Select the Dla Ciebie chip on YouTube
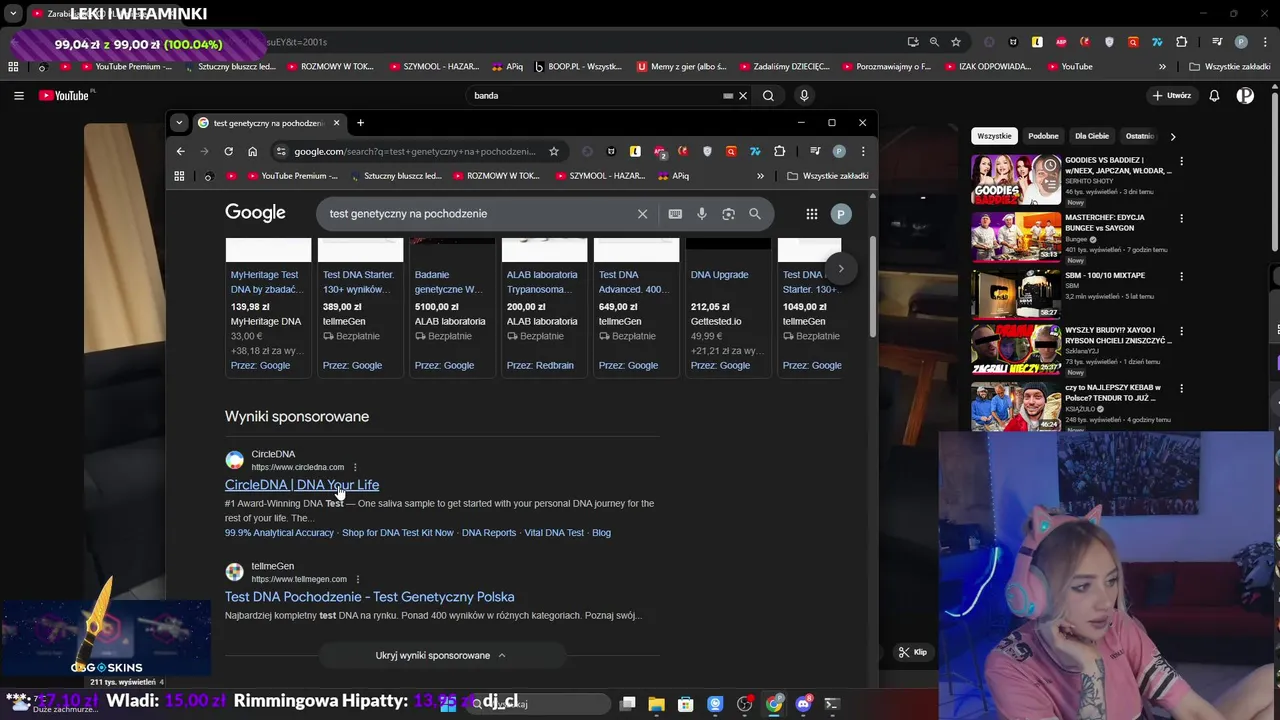This screenshot has width=1280, height=720. [x=1092, y=136]
